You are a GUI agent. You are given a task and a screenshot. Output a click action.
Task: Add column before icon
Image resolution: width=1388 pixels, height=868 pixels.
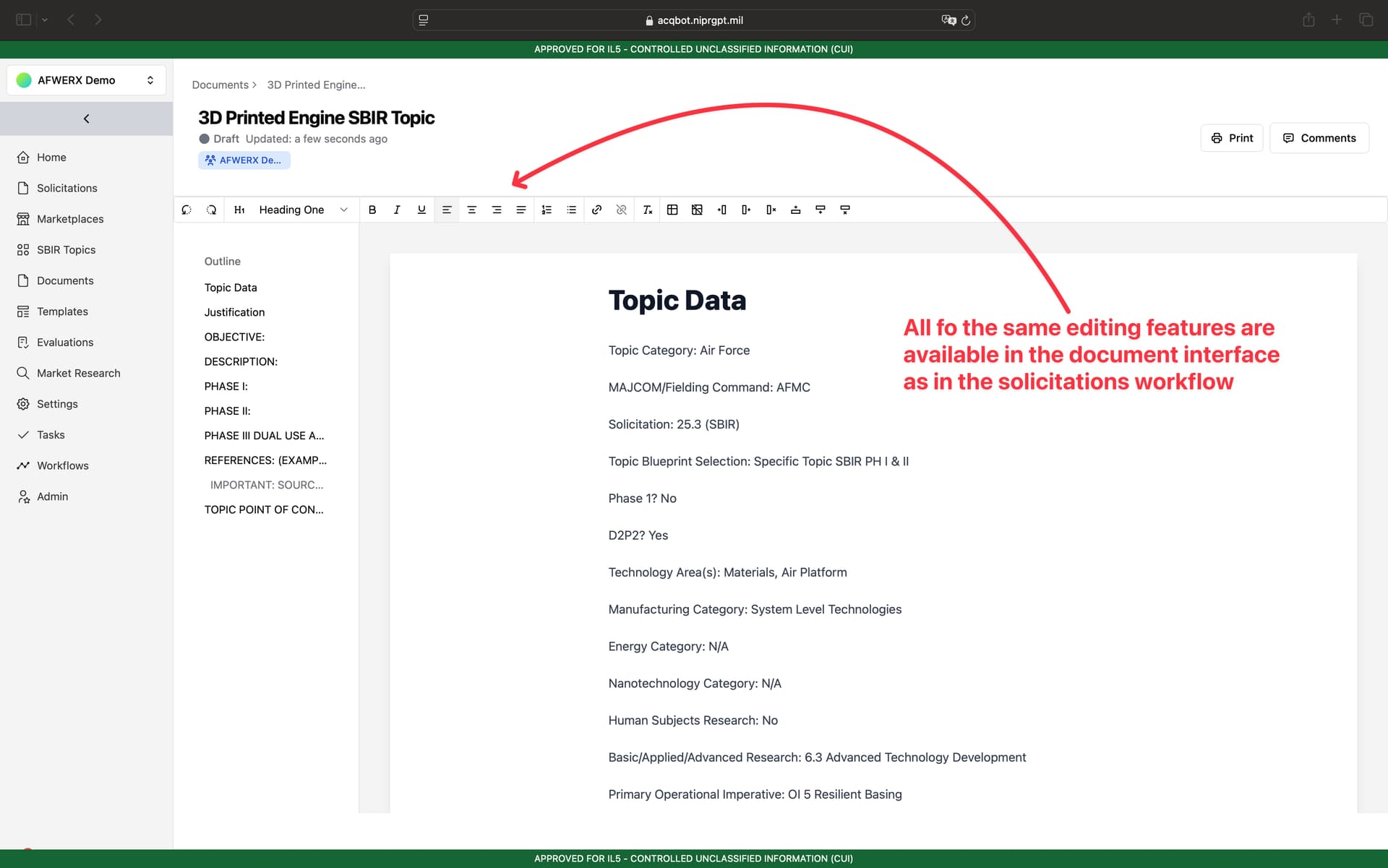point(721,210)
